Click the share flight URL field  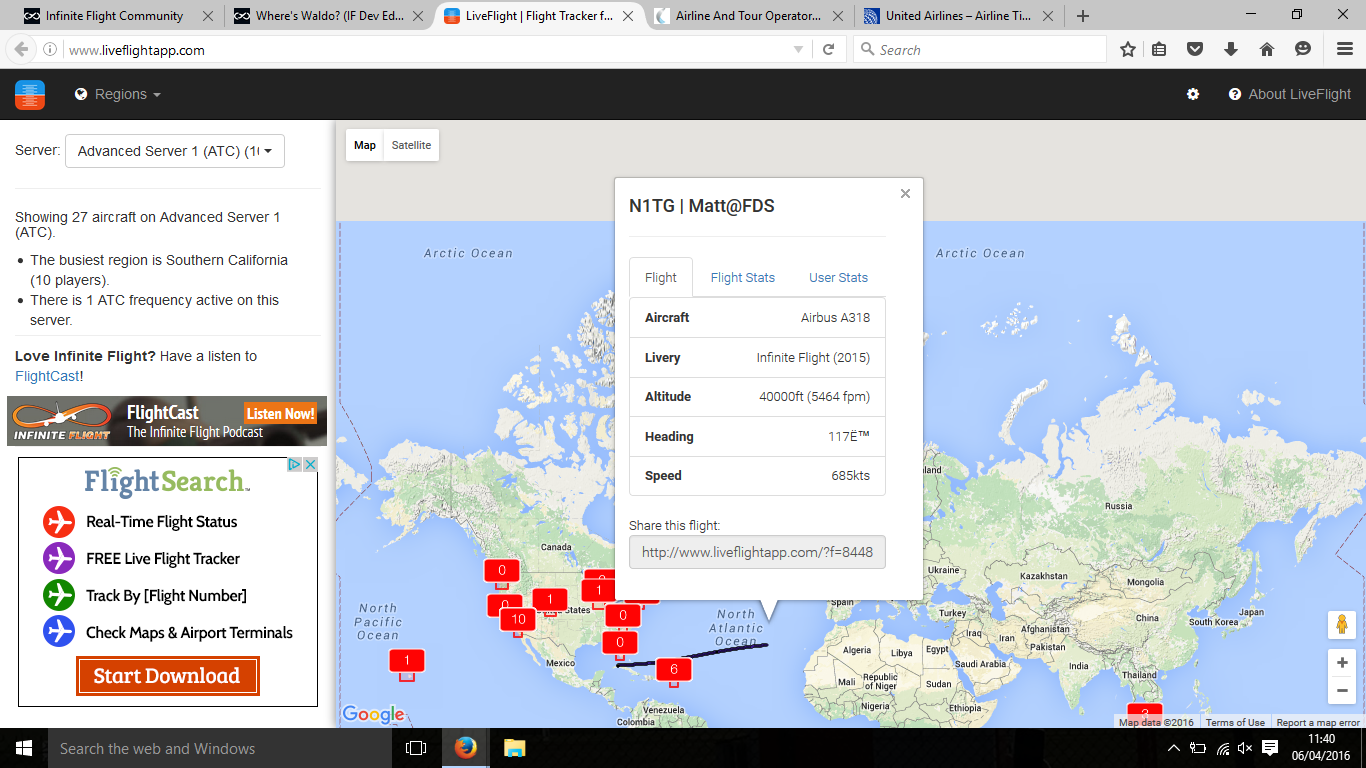757,552
